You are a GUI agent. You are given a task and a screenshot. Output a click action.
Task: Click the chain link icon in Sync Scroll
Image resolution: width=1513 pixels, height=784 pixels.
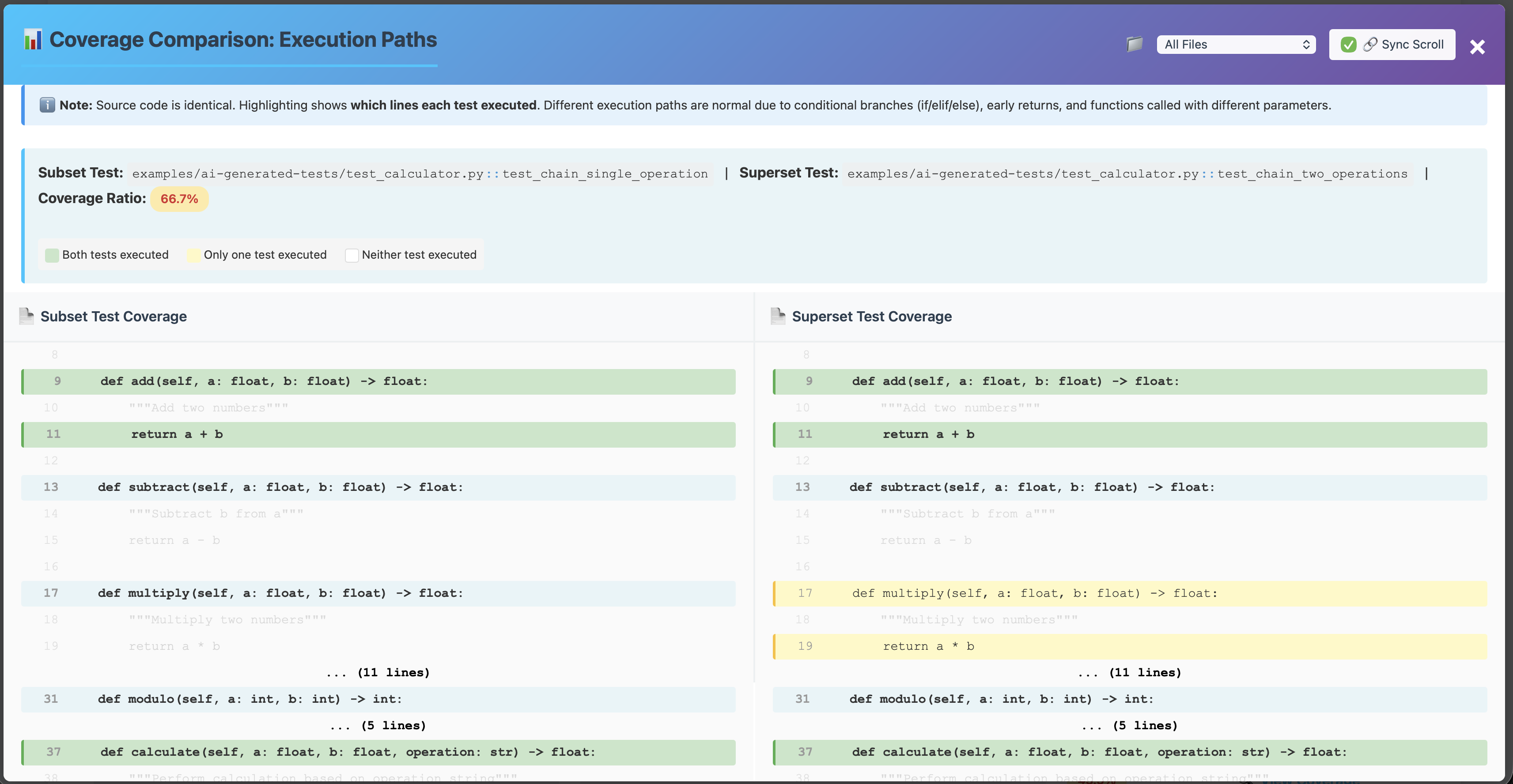pyautogui.click(x=1369, y=45)
